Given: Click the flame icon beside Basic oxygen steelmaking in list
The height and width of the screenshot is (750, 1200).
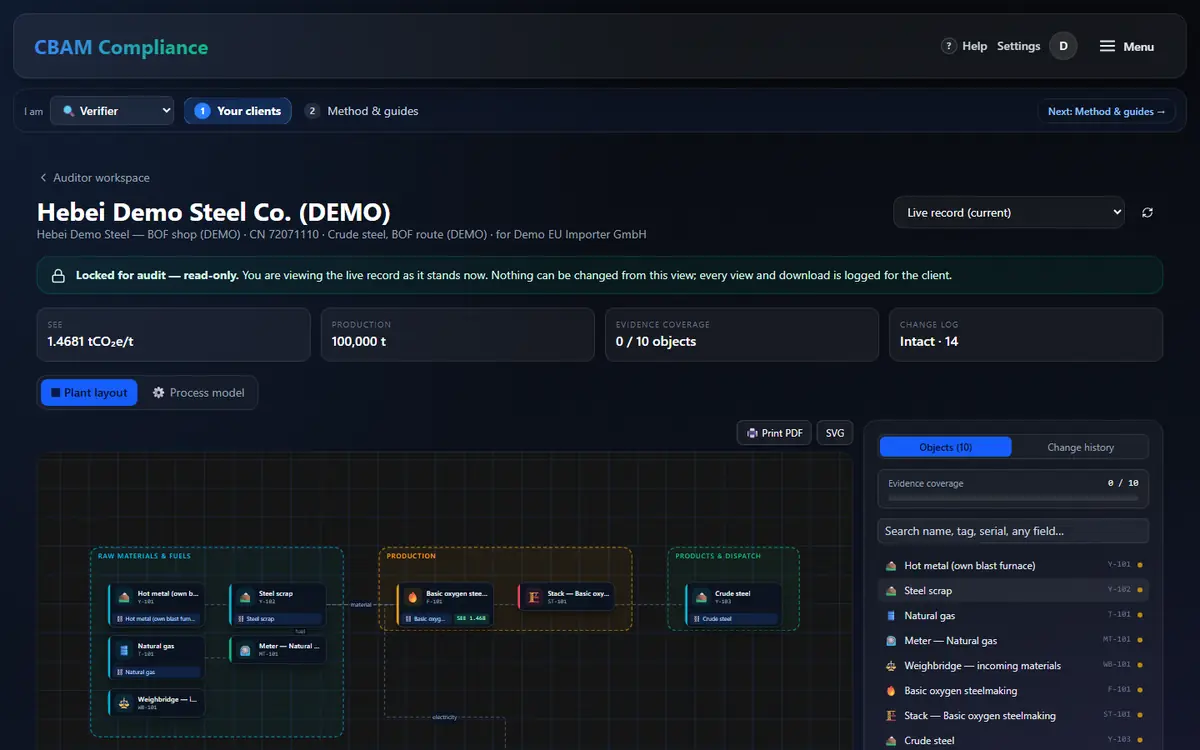Looking at the screenshot, I should [x=891, y=691].
